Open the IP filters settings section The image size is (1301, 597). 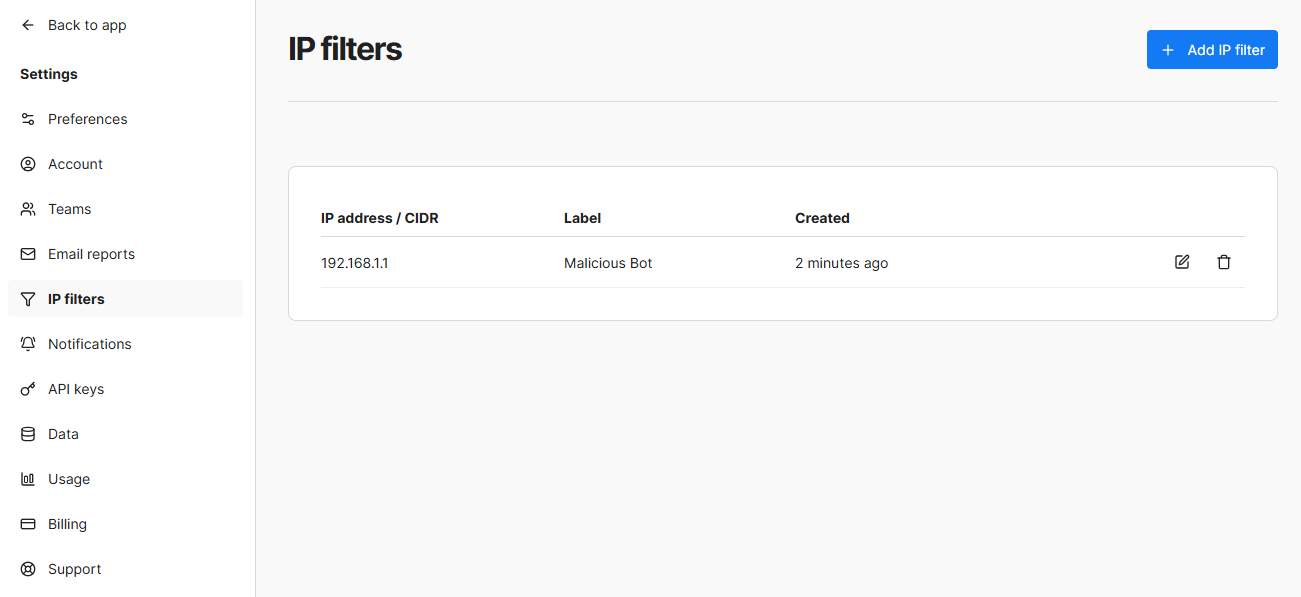point(76,299)
